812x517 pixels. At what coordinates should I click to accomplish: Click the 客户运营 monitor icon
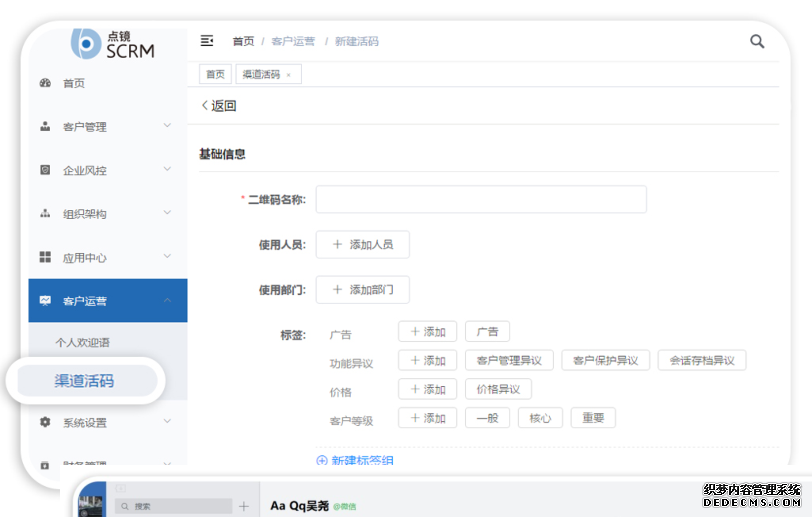pos(46,300)
